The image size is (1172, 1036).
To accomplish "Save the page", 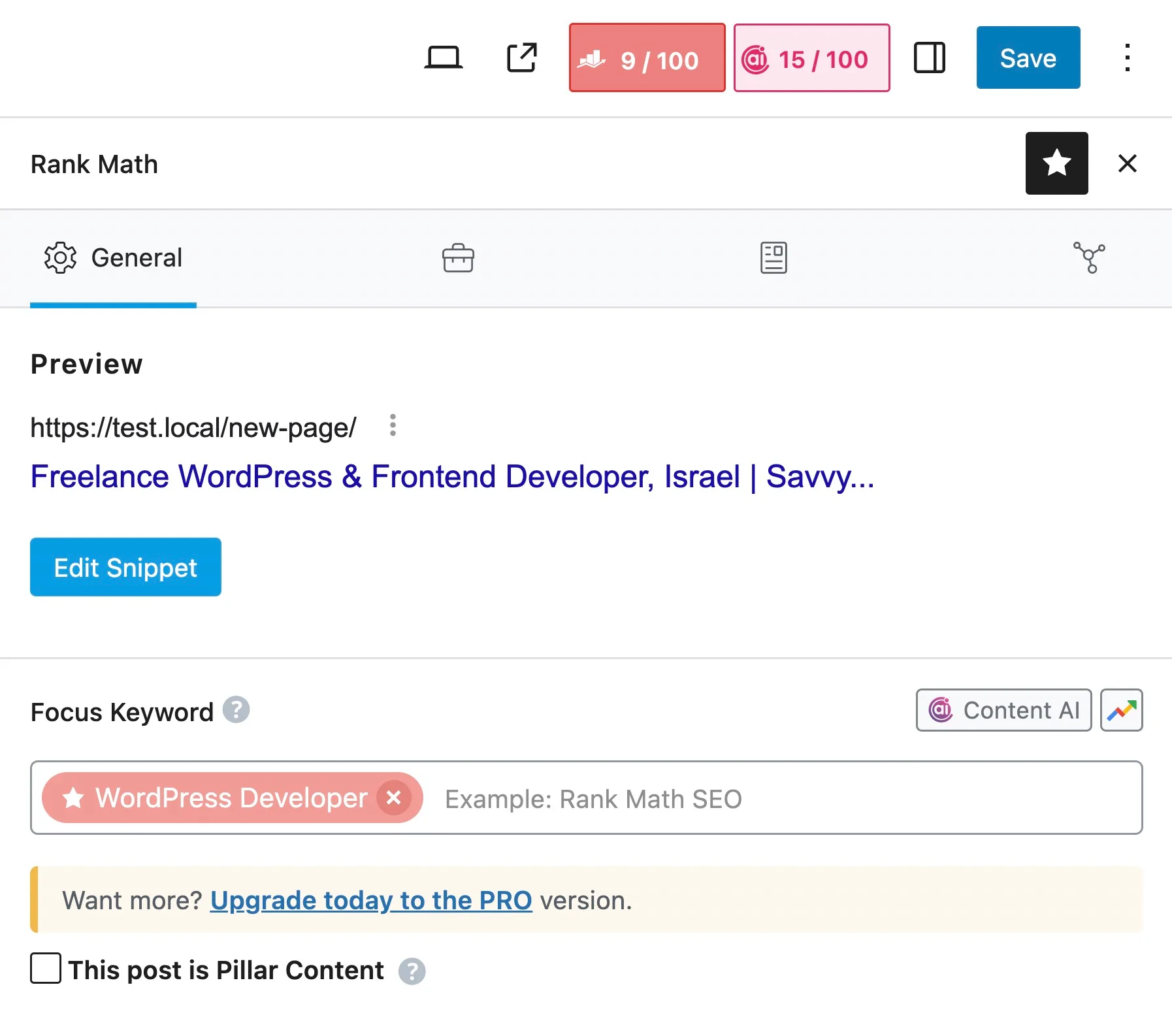I will click(x=1028, y=57).
